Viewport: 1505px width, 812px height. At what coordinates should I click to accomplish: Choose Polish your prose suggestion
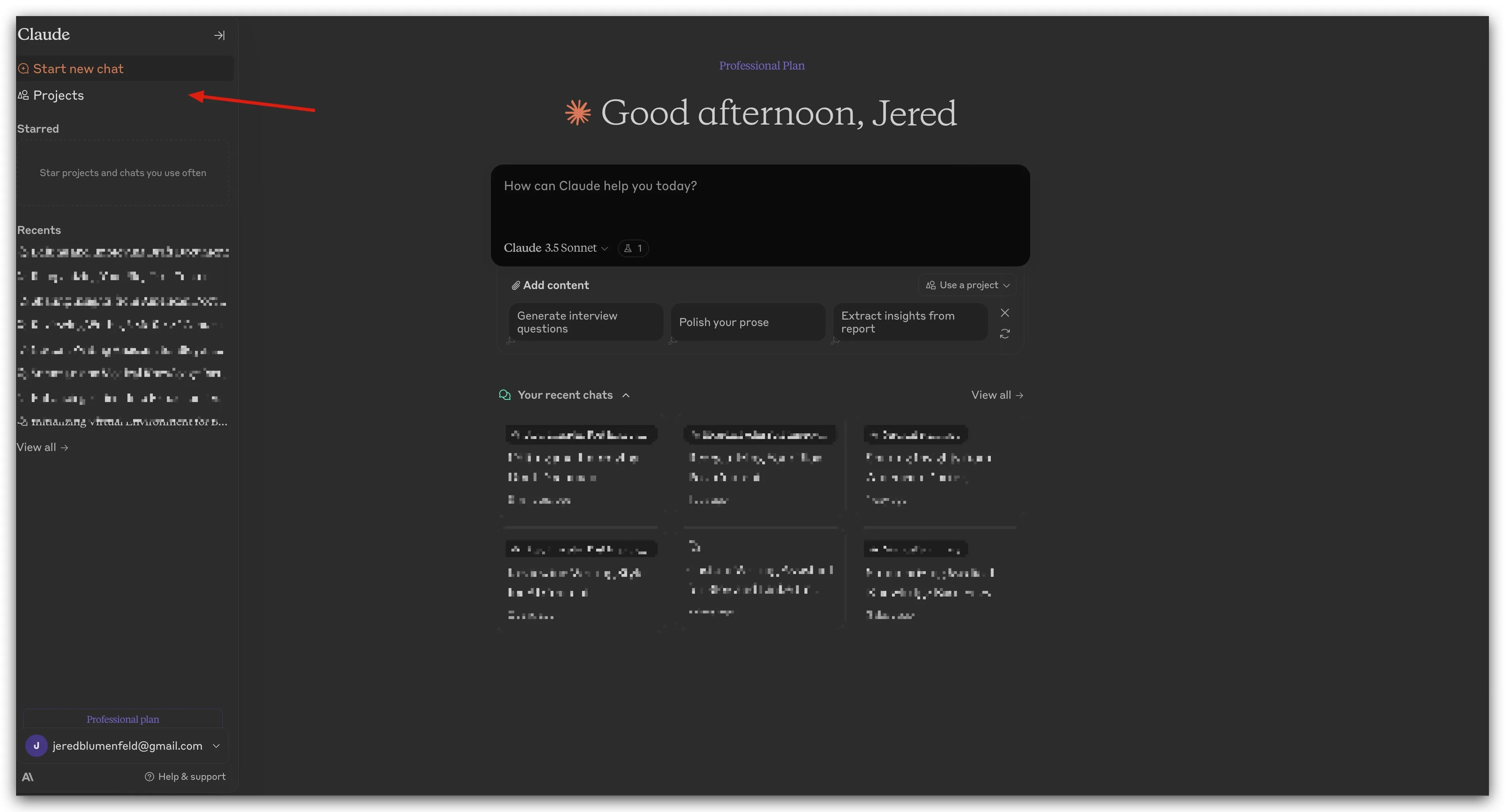[747, 322]
